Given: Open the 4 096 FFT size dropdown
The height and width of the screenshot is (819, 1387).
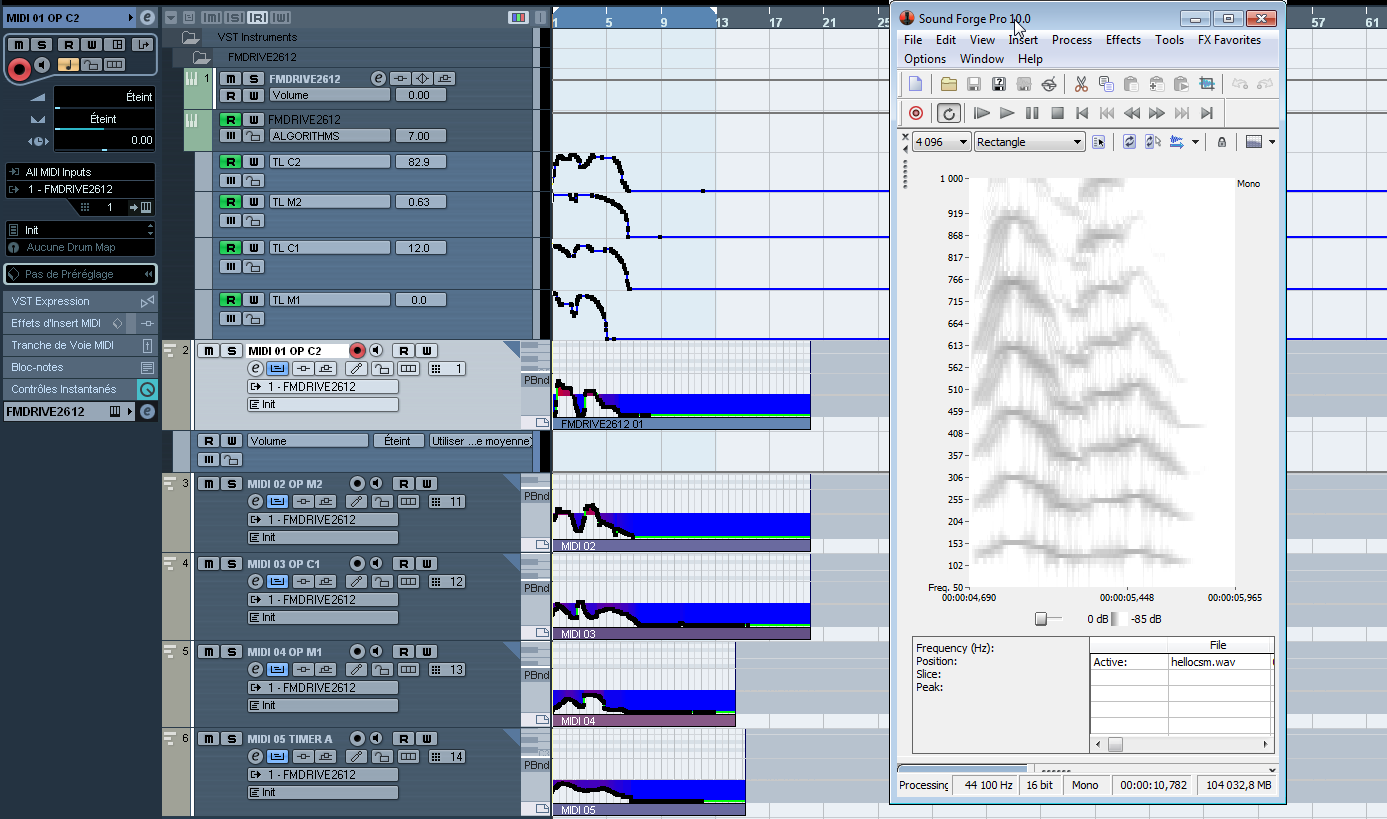Looking at the screenshot, I should coord(963,142).
